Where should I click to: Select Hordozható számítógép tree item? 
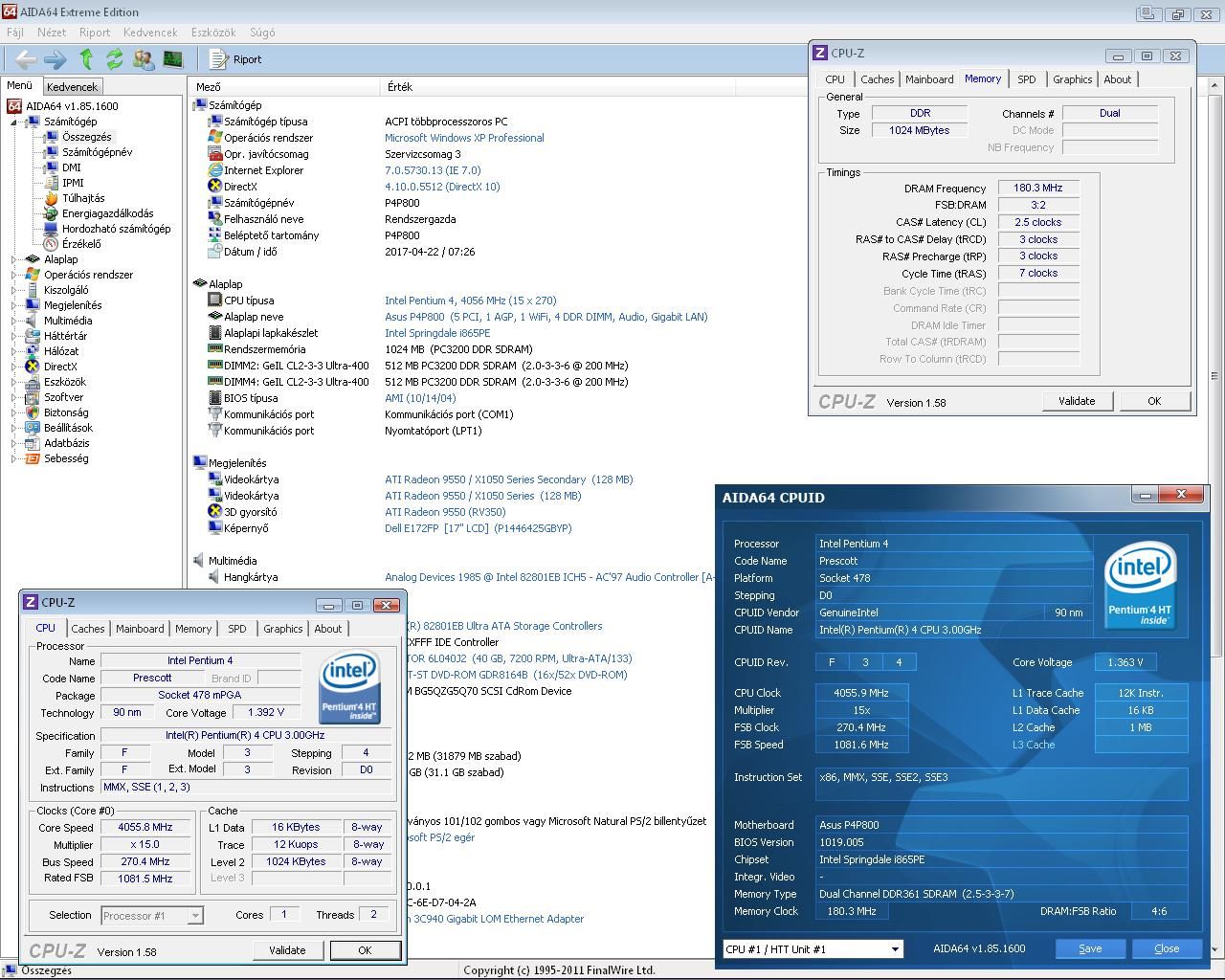116,229
